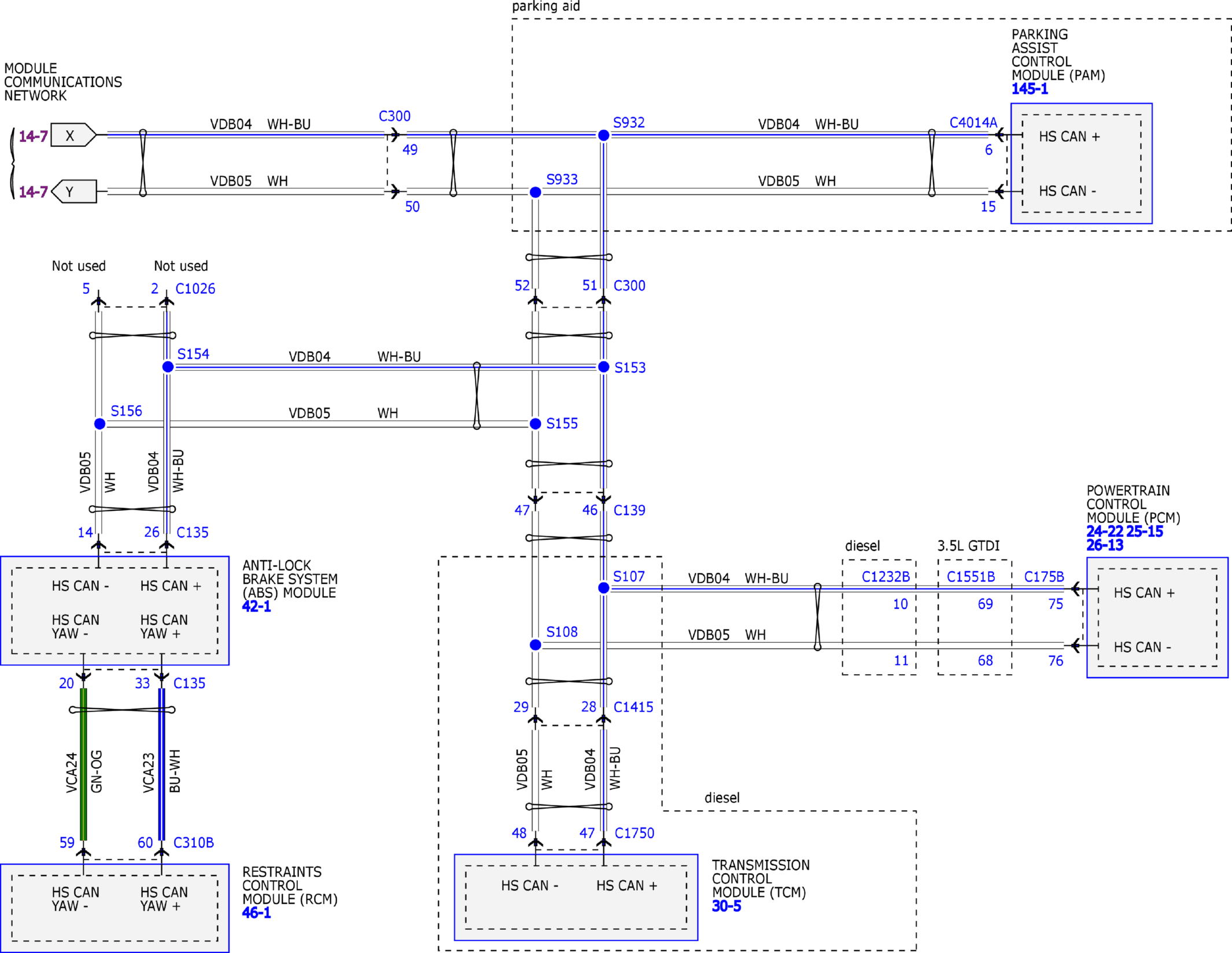Select splice dot S153
The height and width of the screenshot is (953, 1232).
603,367
